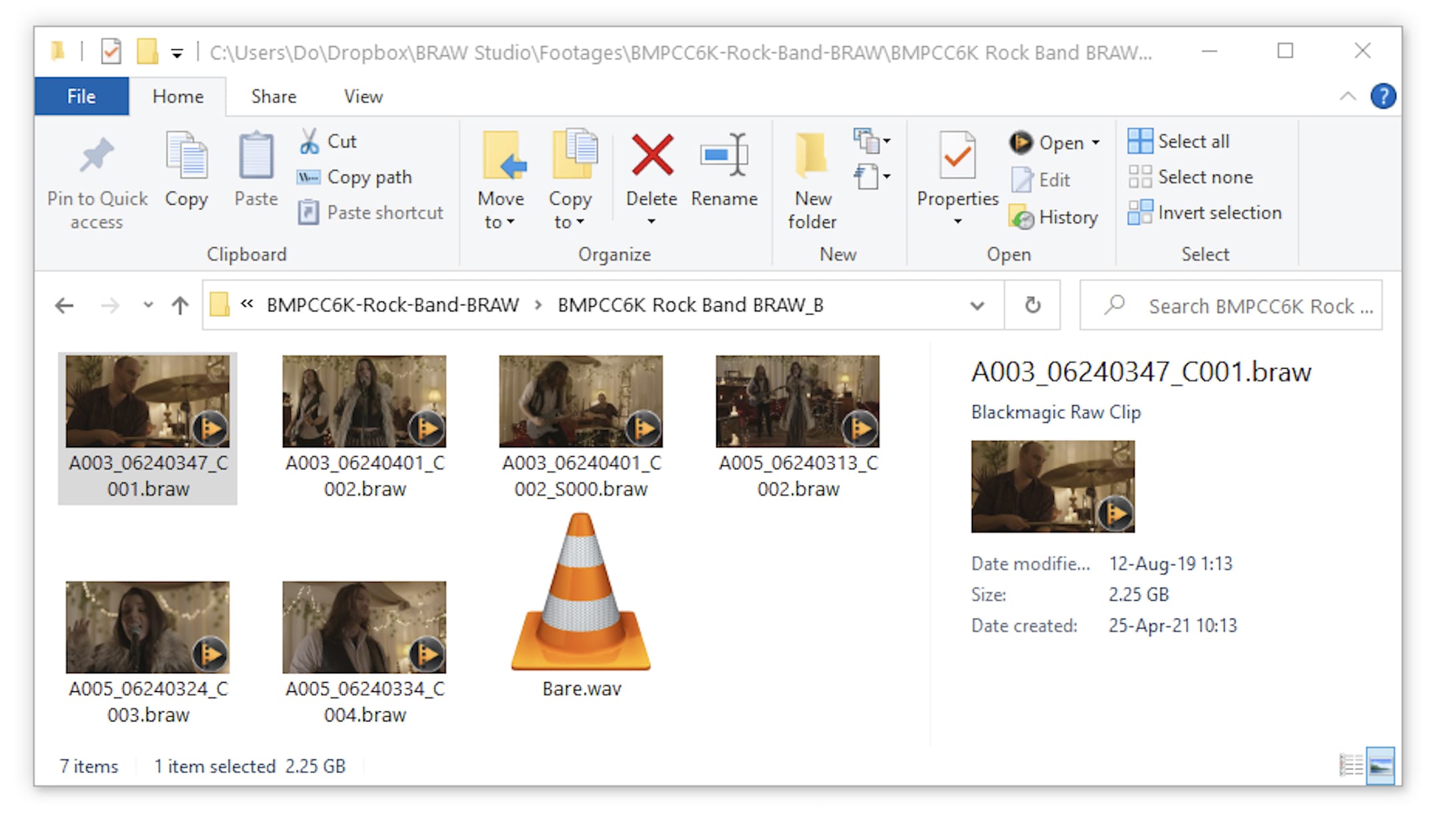Click the refresh icon next to address bar
This screenshot has width=1454, height=840.
[1032, 305]
